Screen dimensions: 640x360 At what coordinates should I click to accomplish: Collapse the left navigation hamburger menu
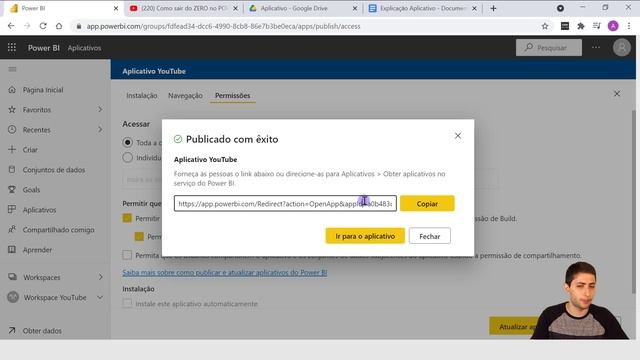tap(13, 69)
